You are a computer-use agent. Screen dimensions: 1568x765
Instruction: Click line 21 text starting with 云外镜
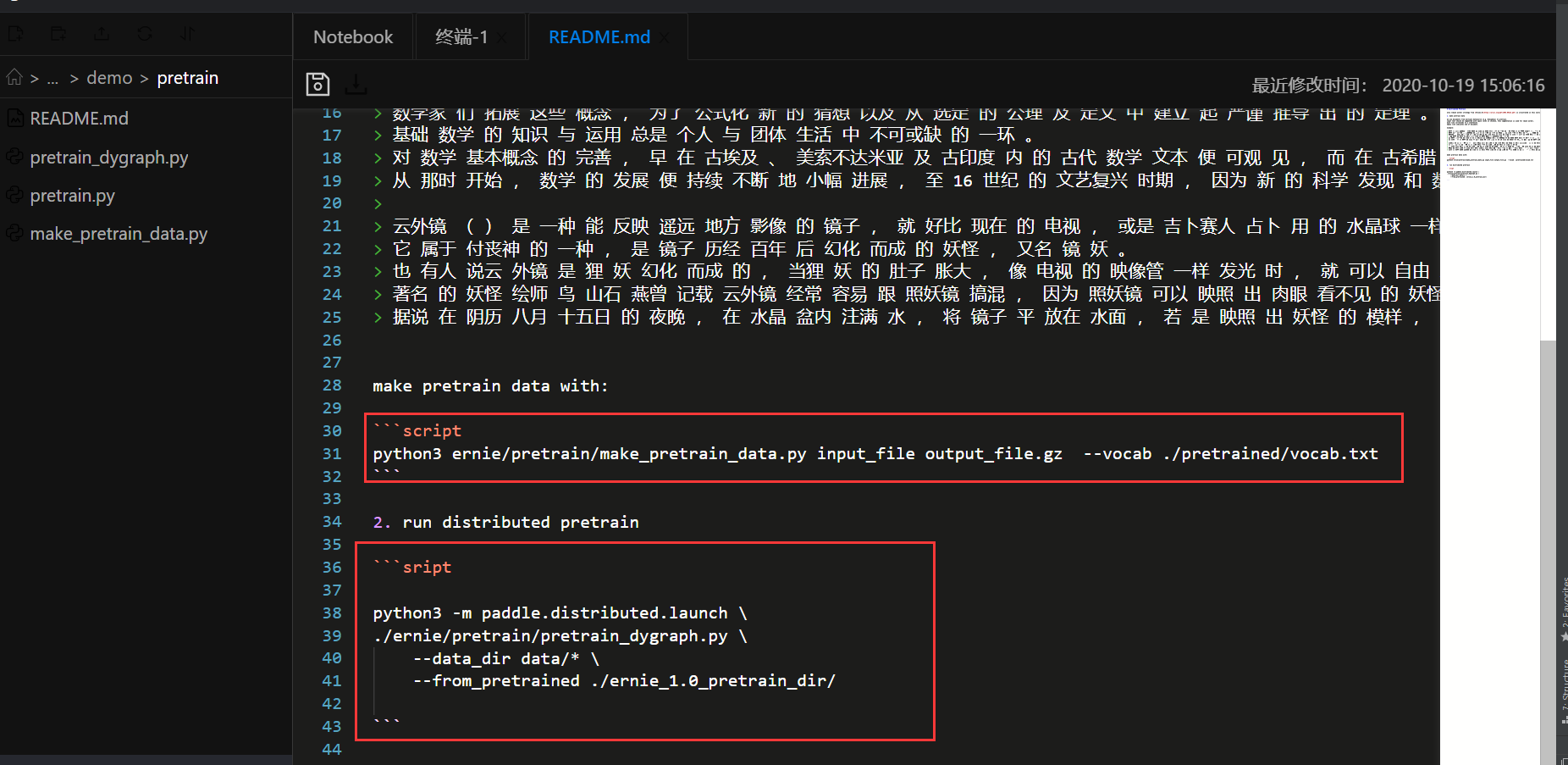coord(906,226)
